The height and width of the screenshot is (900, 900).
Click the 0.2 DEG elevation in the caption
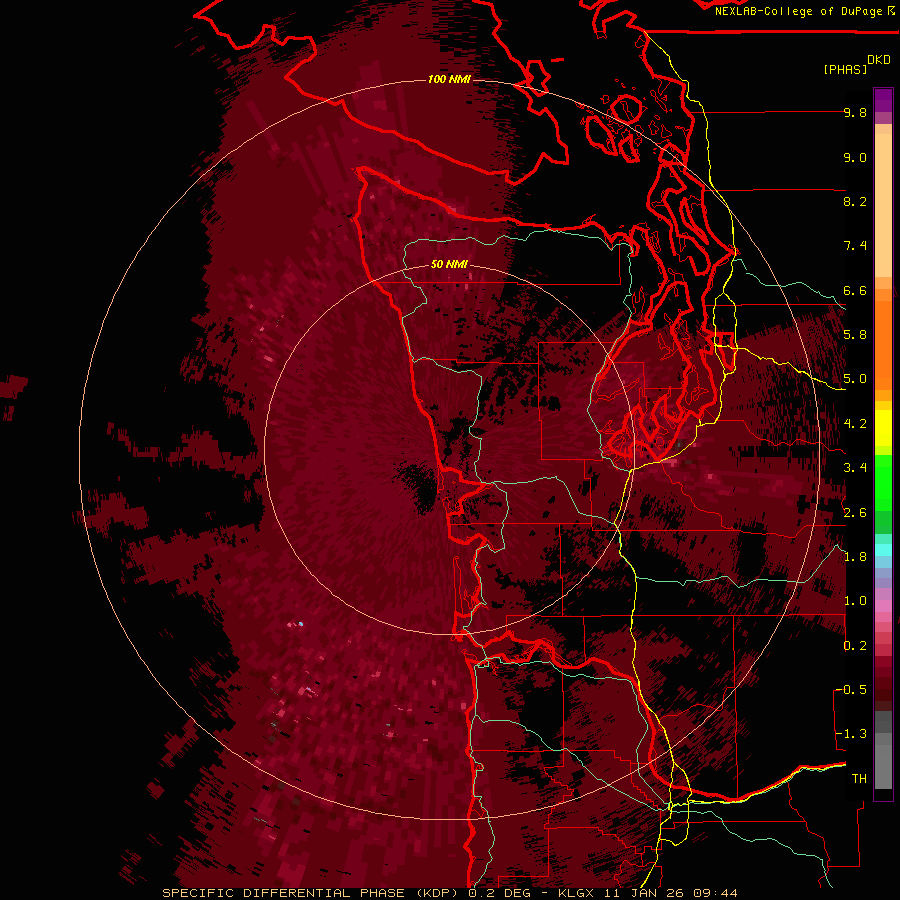point(499,893)
